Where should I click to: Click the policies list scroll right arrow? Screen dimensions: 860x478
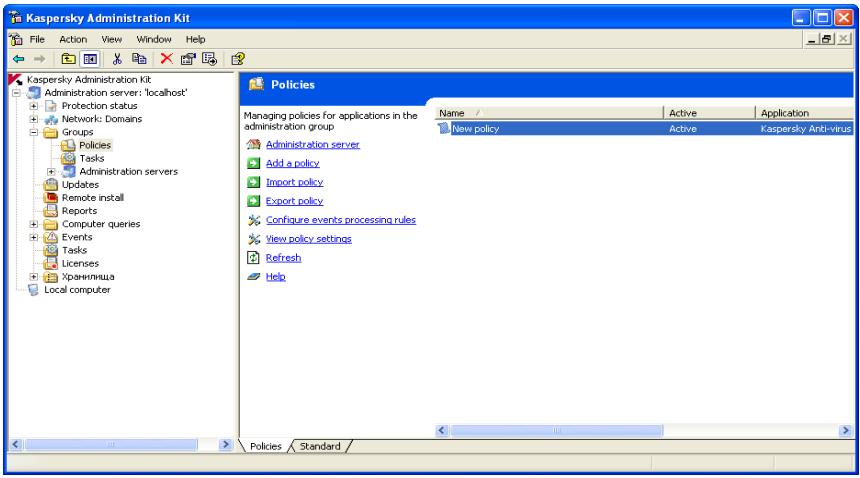coord(845,431)
